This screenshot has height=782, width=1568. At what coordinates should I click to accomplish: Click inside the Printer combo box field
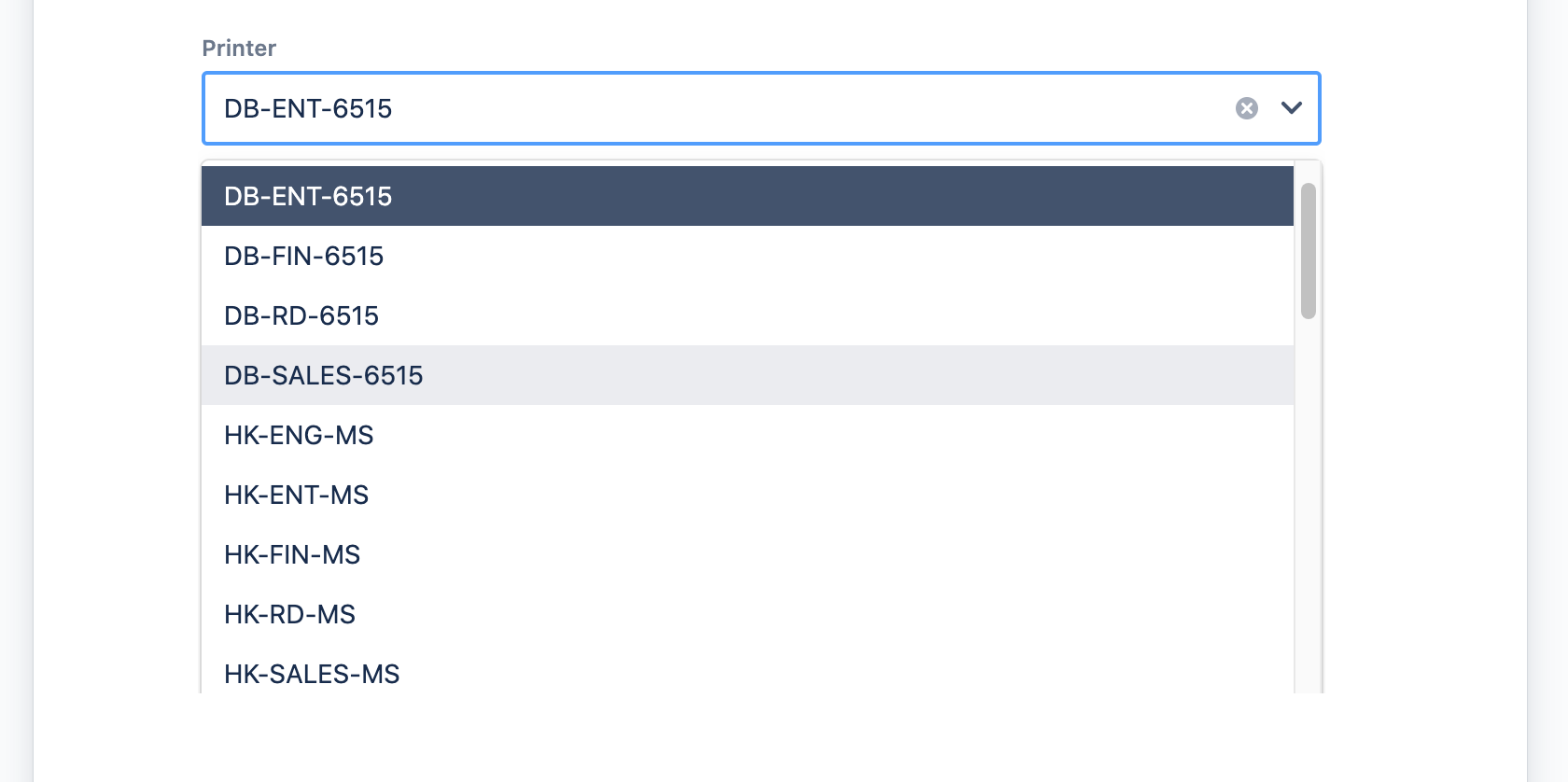pyautogui.click(x=747, y=108)
